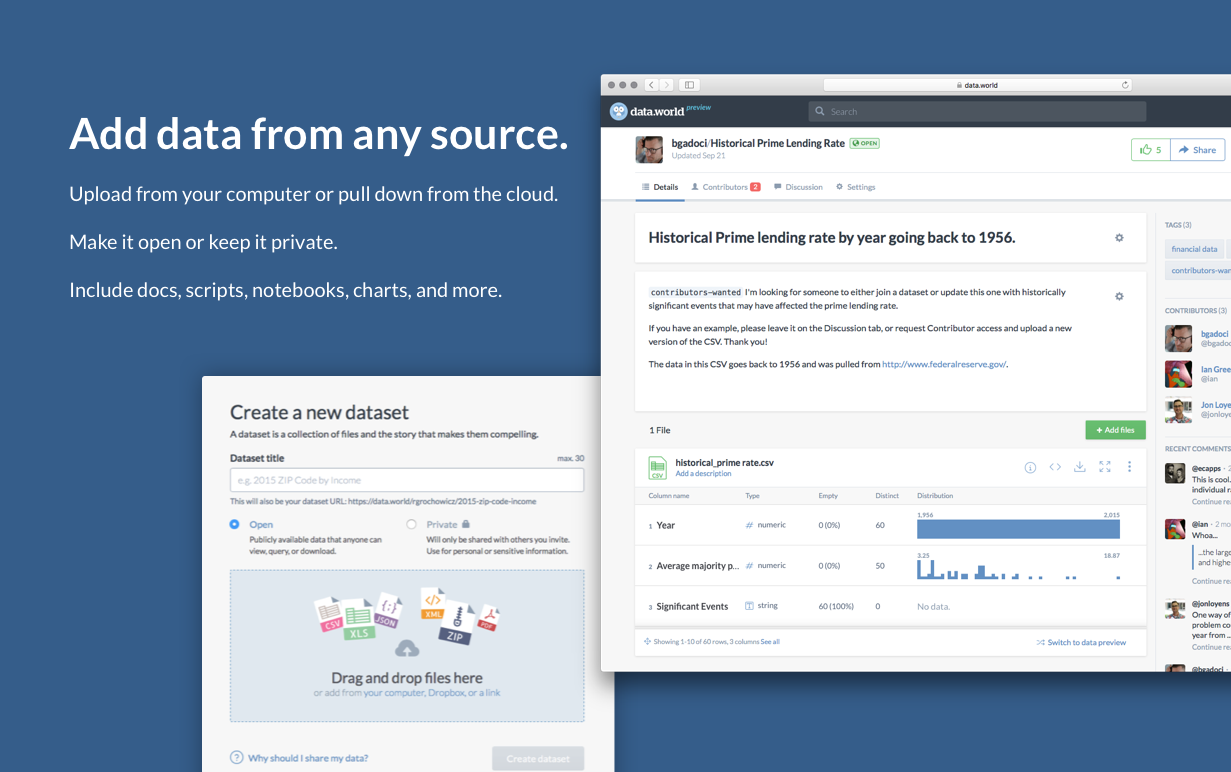The image size is (1231, 772).
Task: Switch to the Details tab
Action: click(x=660, y=187)
